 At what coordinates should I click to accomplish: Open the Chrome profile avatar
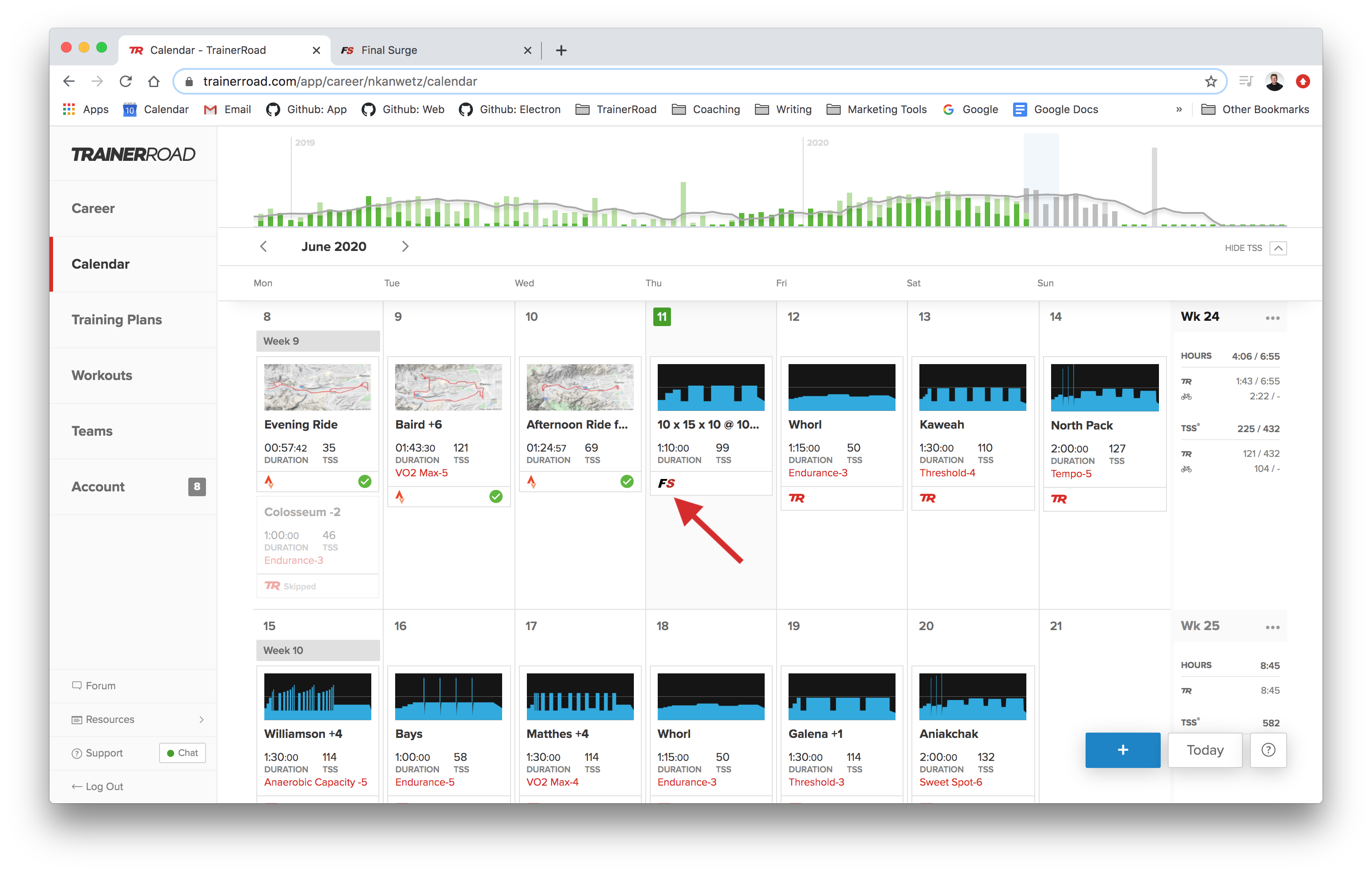coord(1275,81)
